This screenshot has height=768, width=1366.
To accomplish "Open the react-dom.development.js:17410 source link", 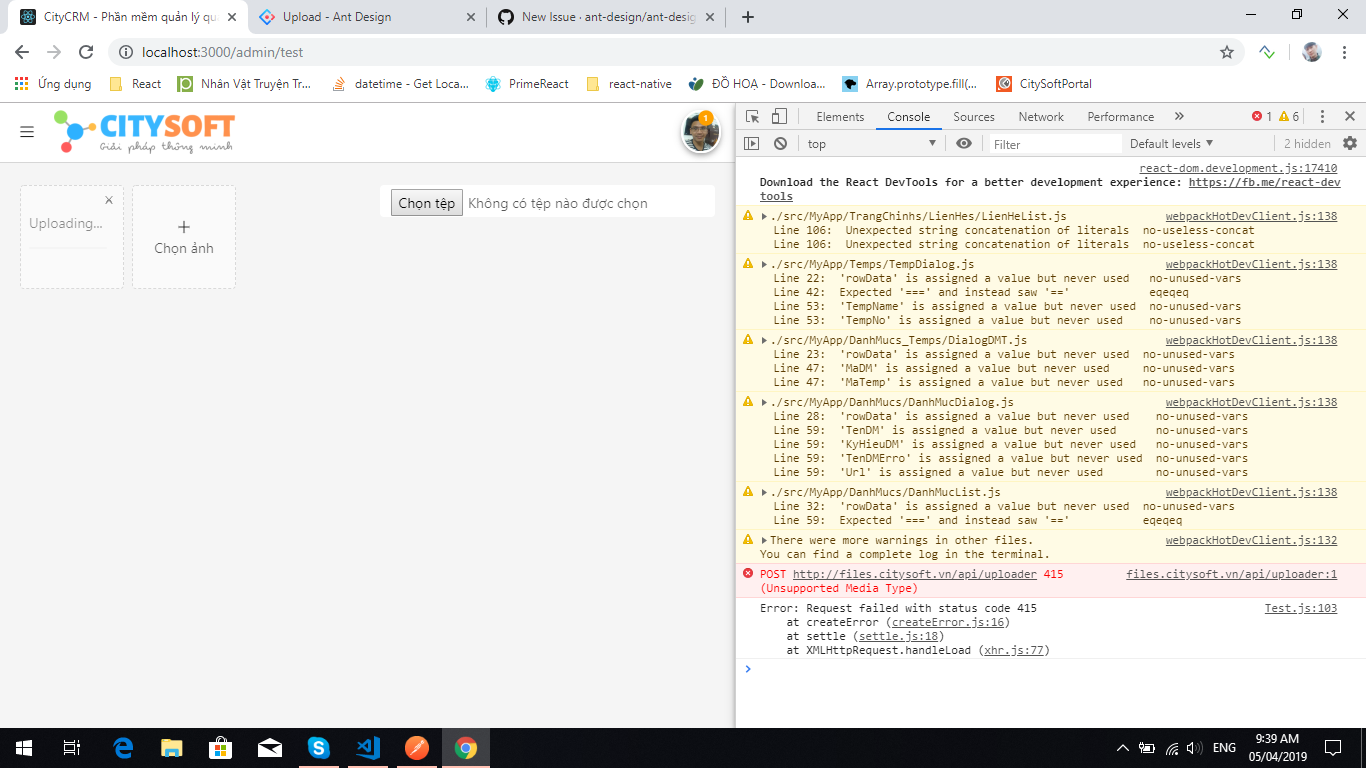I will tap(1238, 168).
